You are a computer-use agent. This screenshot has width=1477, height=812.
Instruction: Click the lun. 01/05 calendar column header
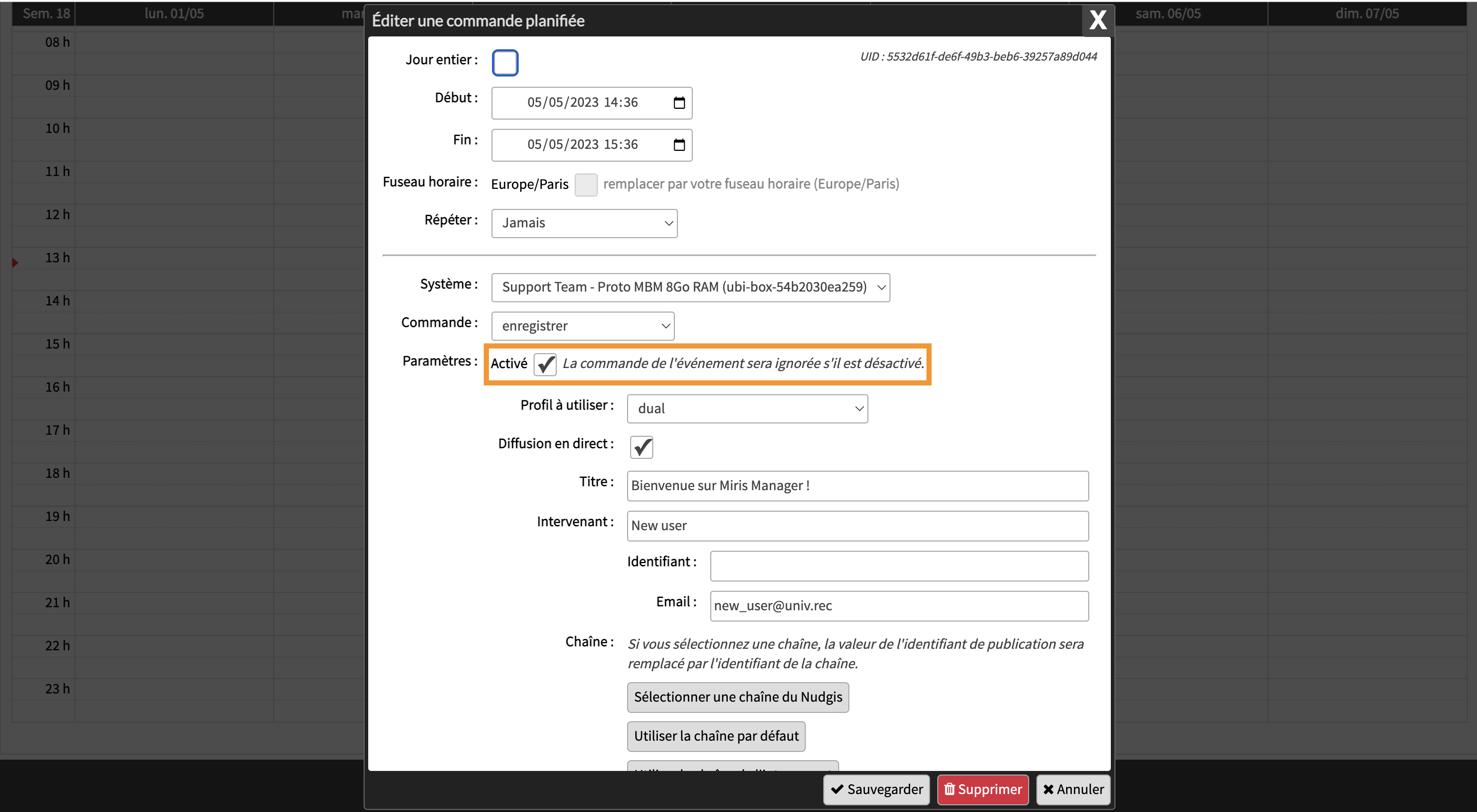click(x=174, y=13)
